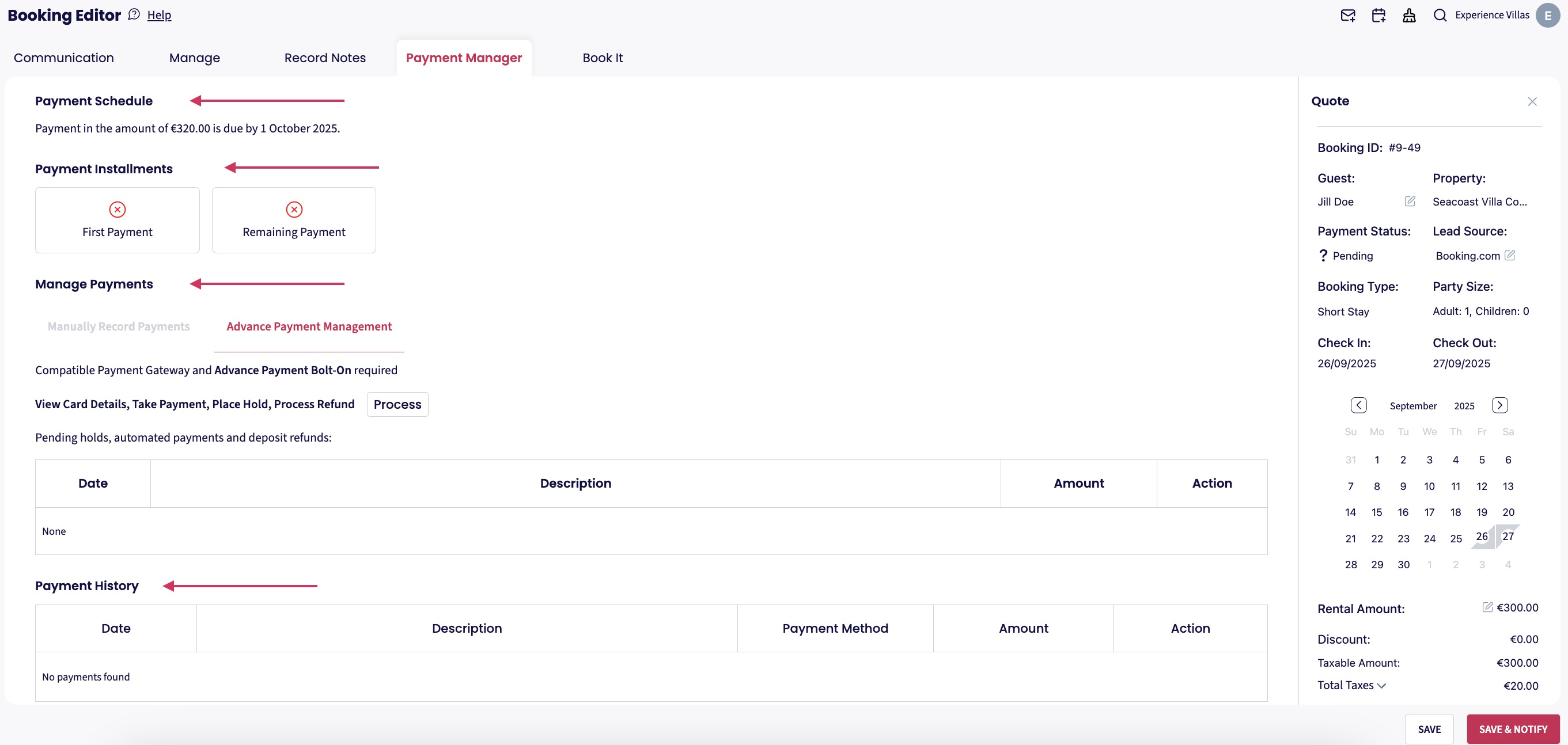
Task: Click the SAVE & NOTIFY button
Action: 1513,728
